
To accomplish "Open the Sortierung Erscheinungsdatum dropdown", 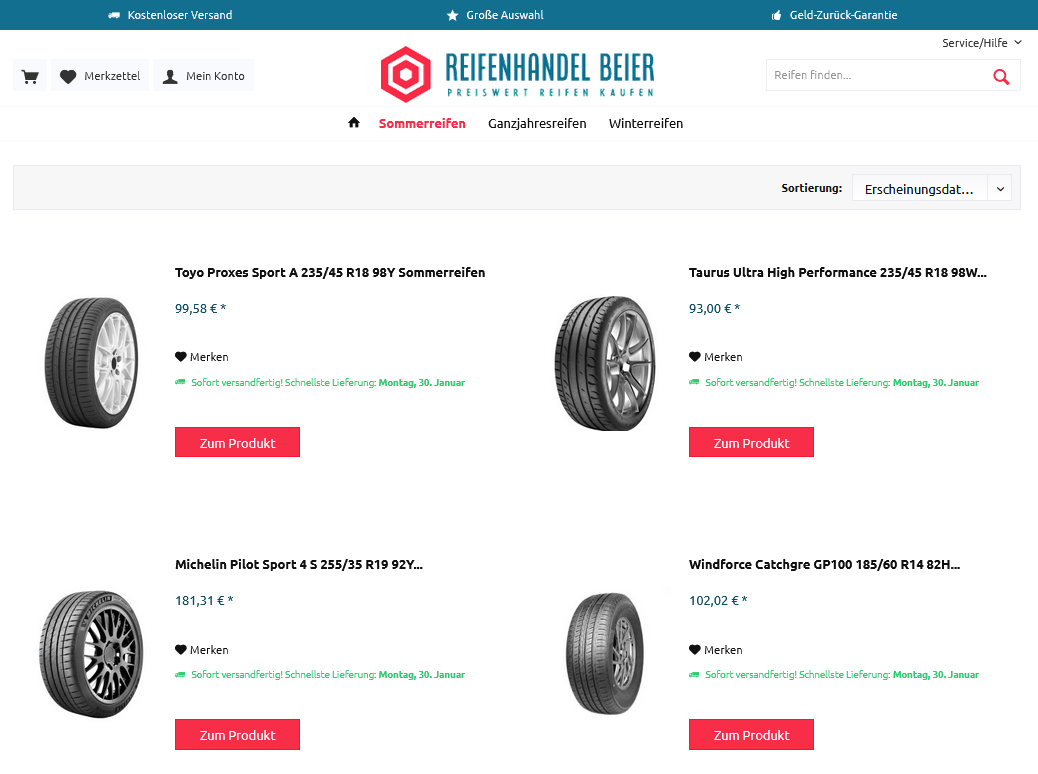I will (x=931, y=189).
